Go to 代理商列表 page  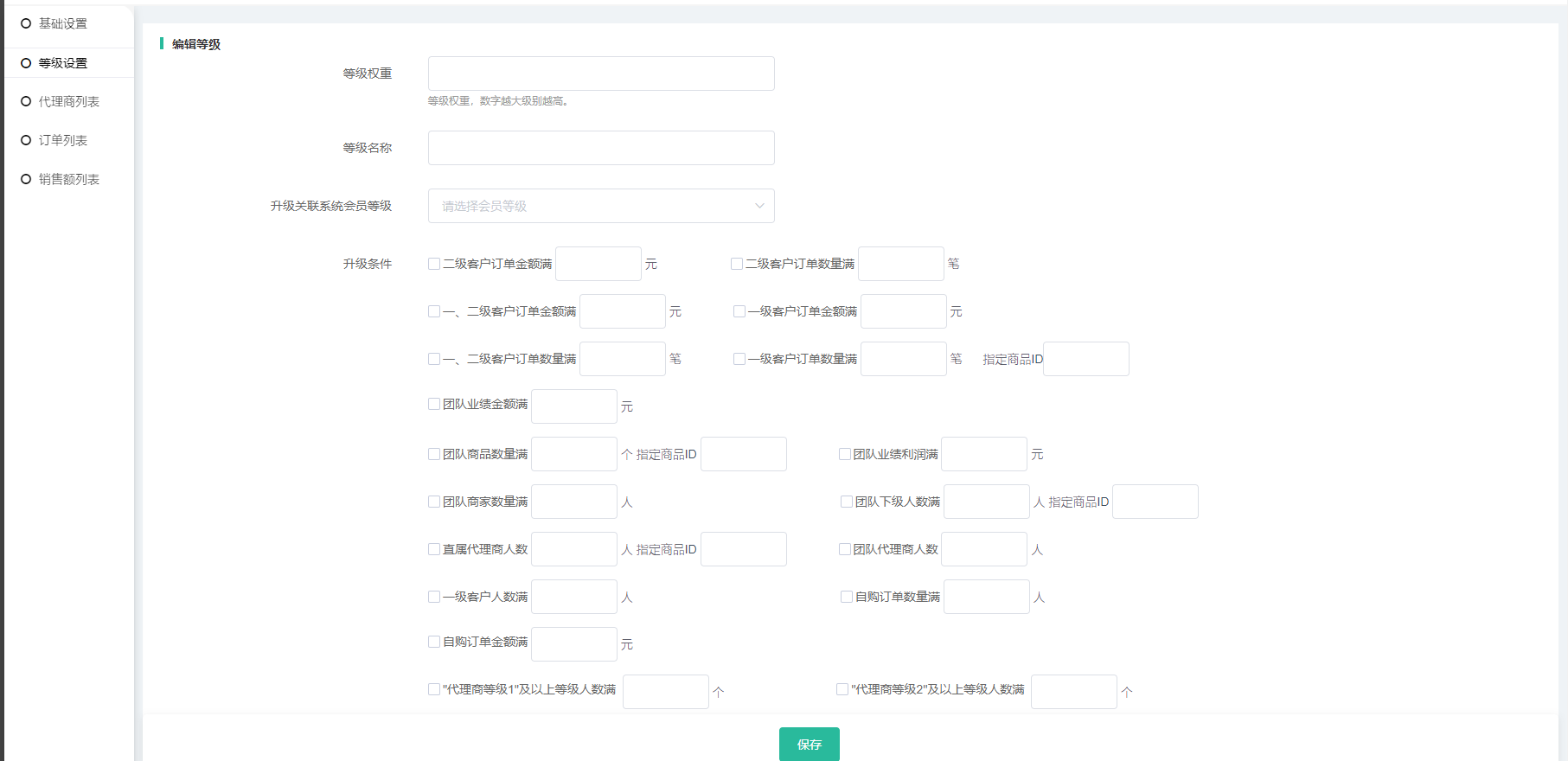click(68, 102)
